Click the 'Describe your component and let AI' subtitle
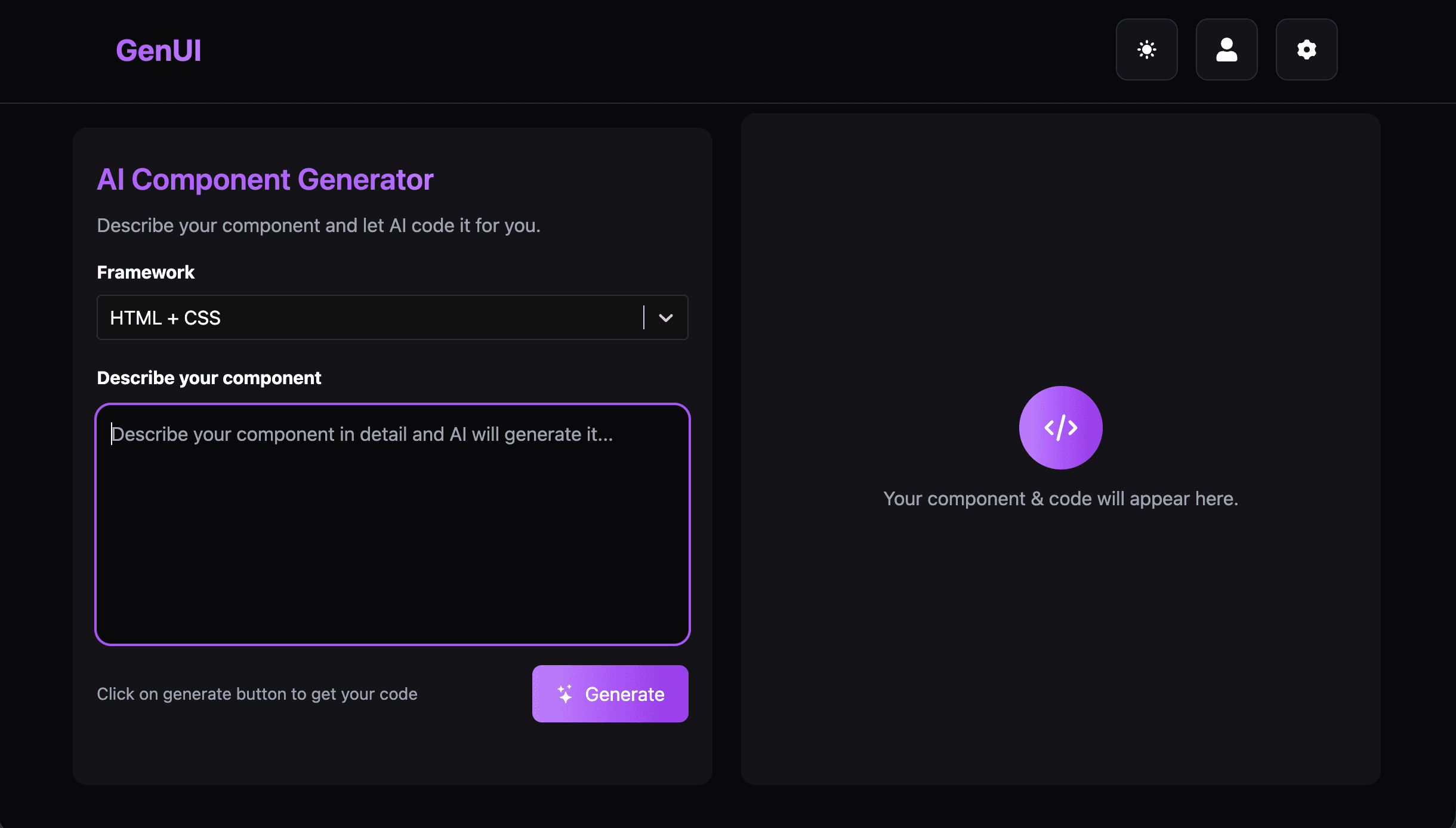Screen dimensions: 1456x828 (x=318, y=225)
